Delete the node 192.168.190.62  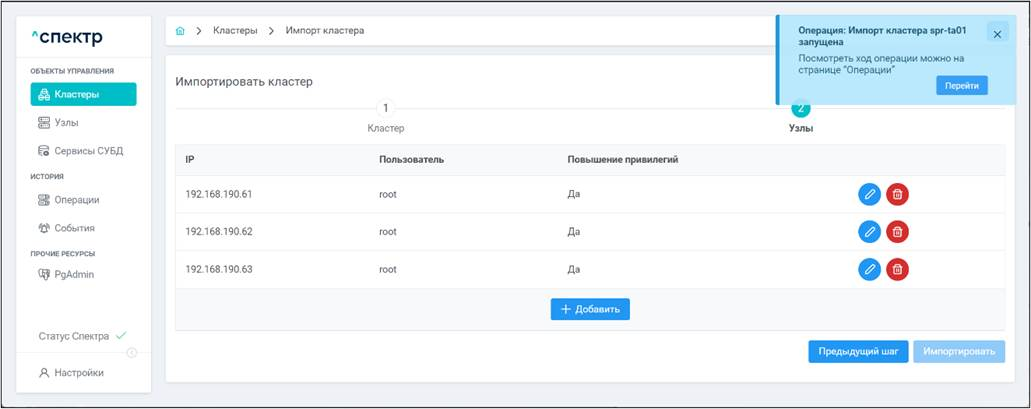[x=897, y=231]
